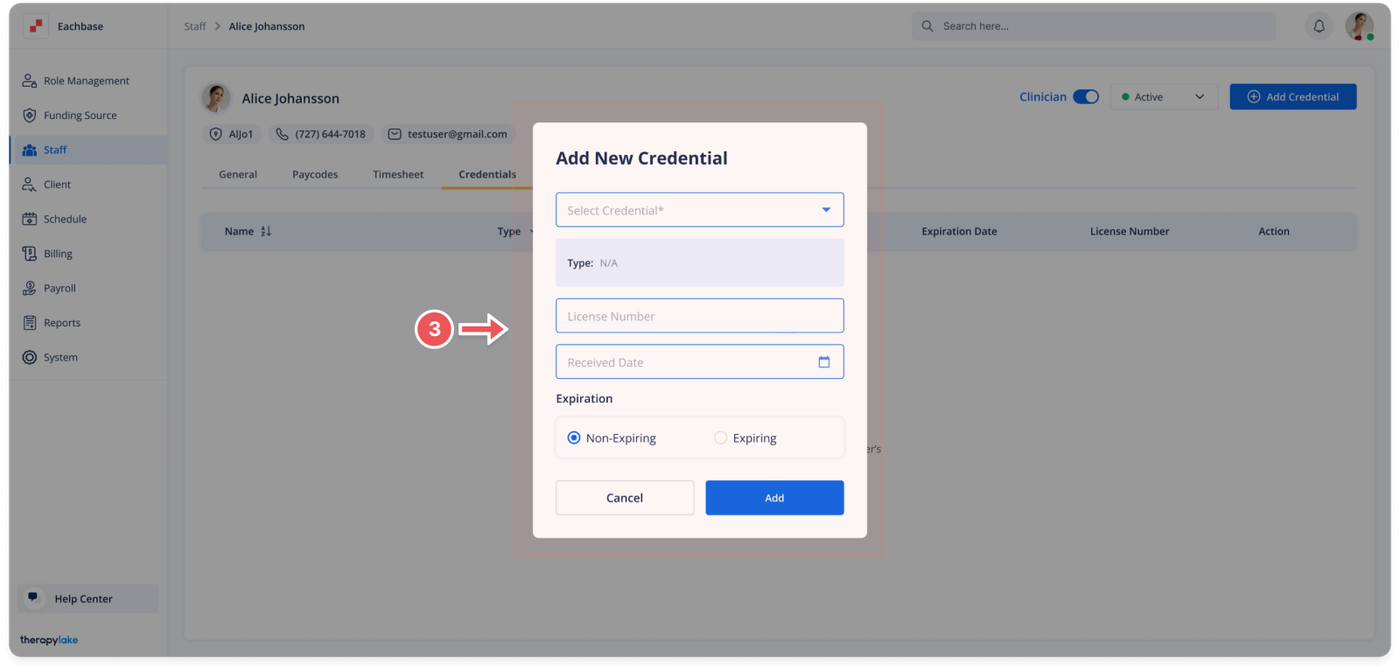This screenshot has height=672, width=1400.
Task: Click the License Number input field
Action: (699, 316)
